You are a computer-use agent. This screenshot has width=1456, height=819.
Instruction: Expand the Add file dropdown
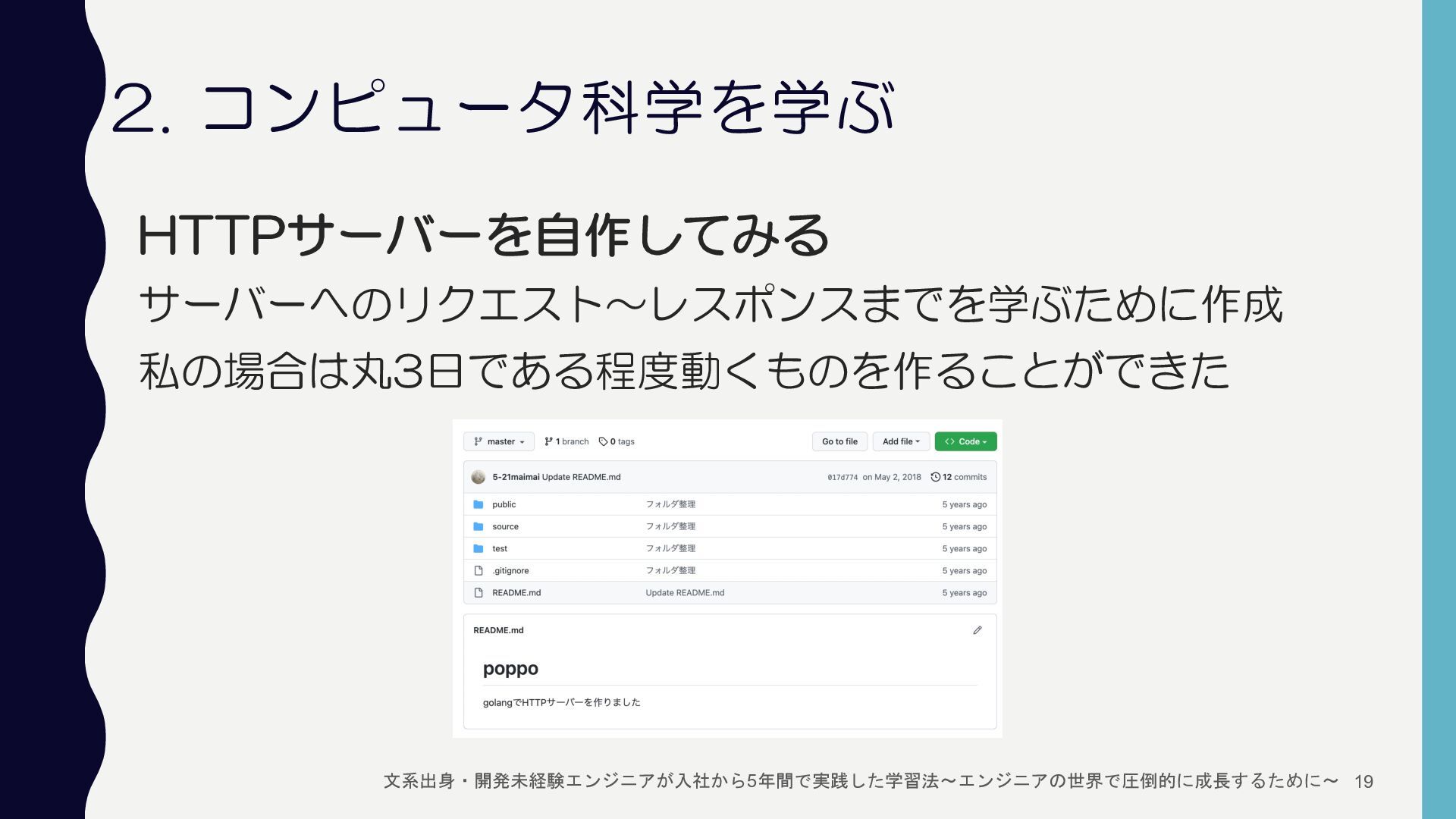point(901,441)
